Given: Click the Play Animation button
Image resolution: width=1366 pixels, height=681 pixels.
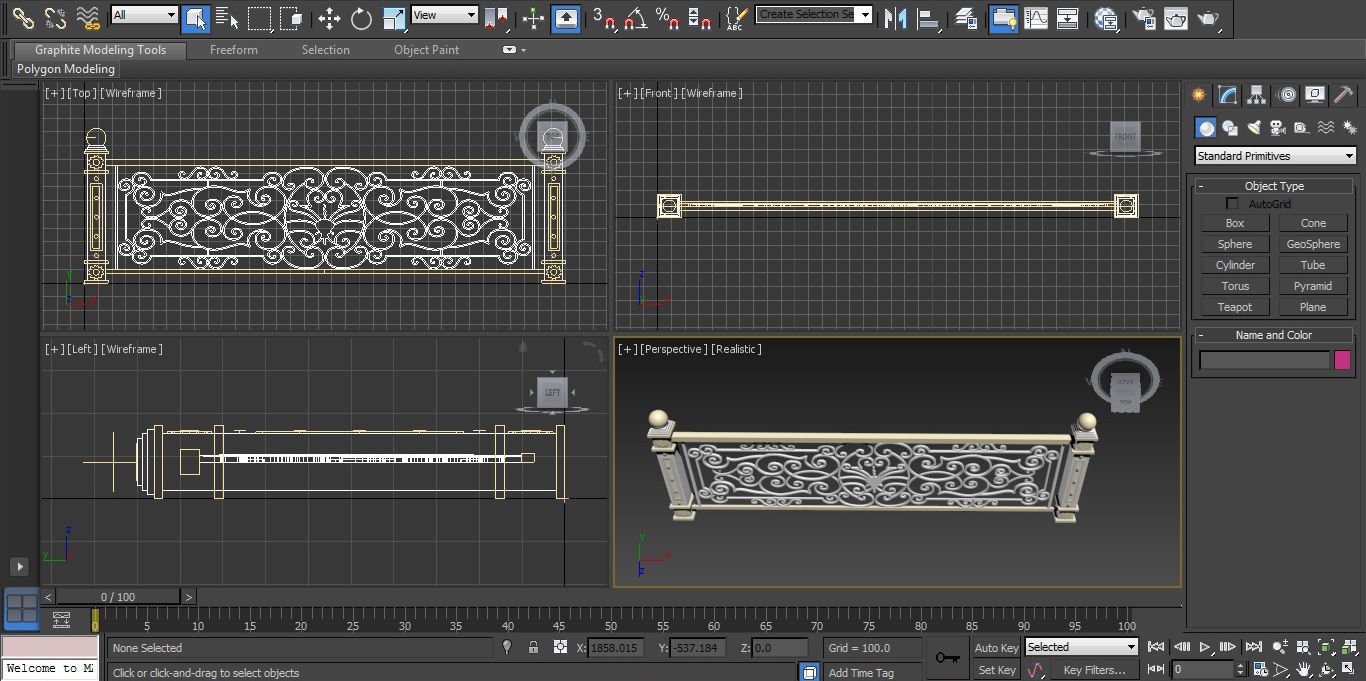Looking at the screenshot, I should [1205, 647].
